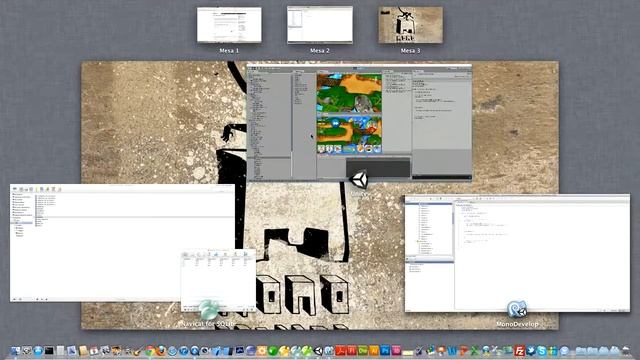Viewport: 640px width, 360px height.
Task: Select the MonoDevelop window preview
Action: coord(517,253)
